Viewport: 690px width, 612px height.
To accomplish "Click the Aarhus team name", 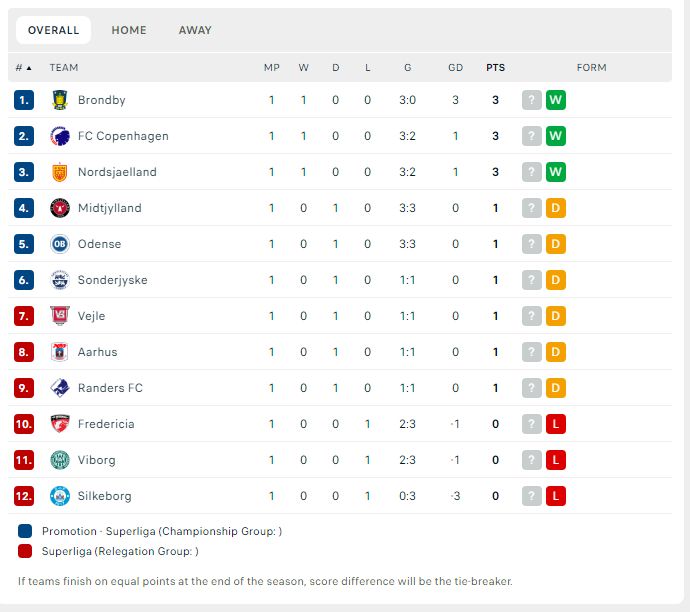I will point(98,352).
